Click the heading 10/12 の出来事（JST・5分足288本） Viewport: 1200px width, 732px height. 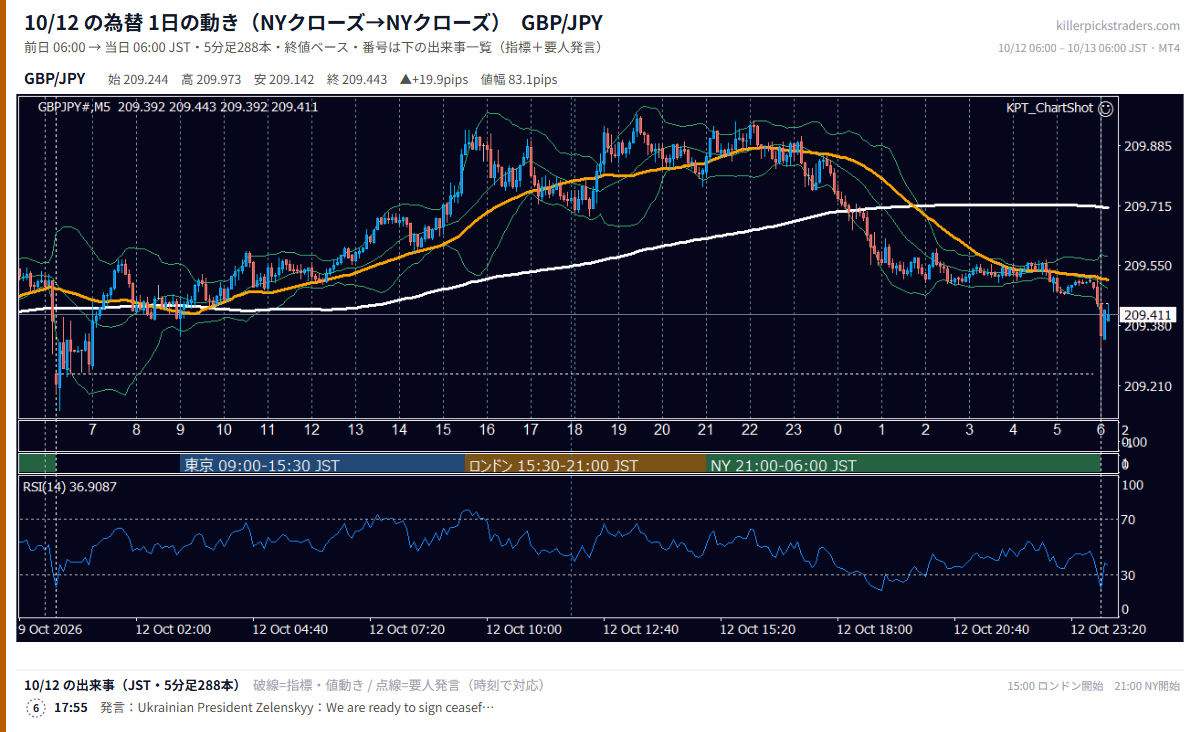pos(132,685)
